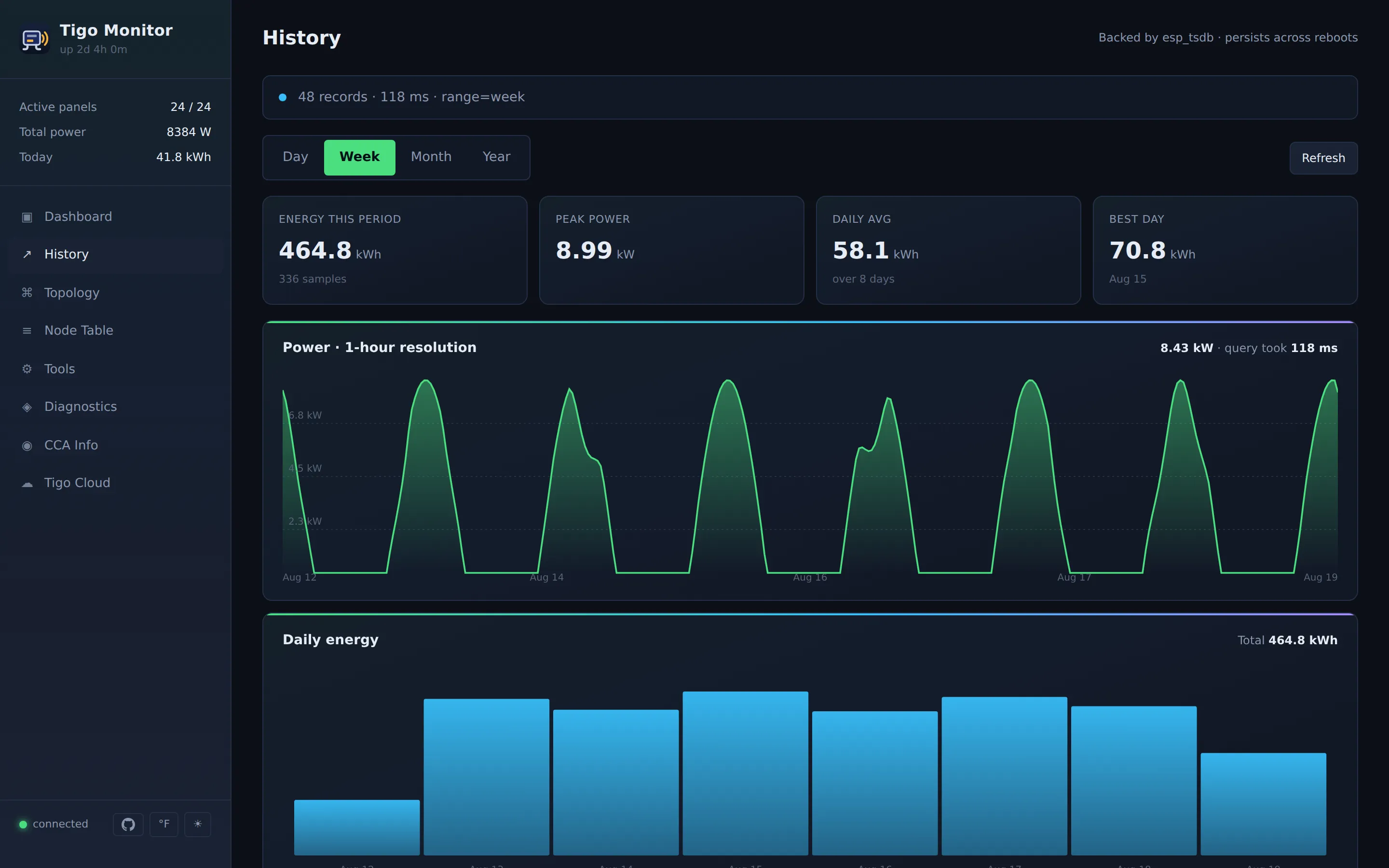This screenshot has width=1389, height=868.
Task: Click the Tigo Cloud cloud icon
Action: (27, 483)
